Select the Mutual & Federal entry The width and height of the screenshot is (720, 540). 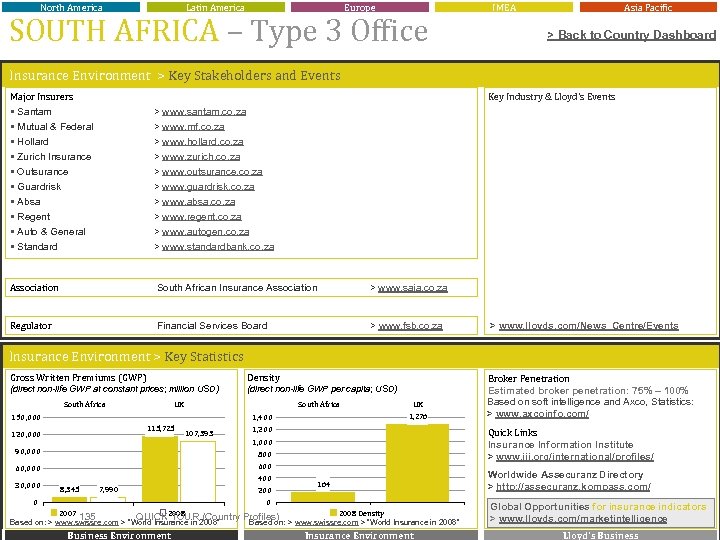[55, 127]
